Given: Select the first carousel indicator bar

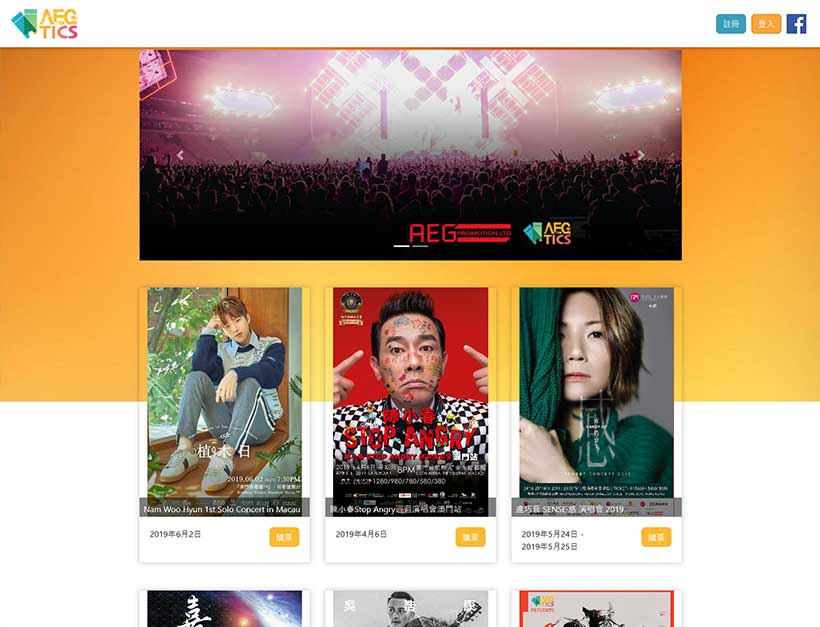Looking at the screenshot, I should click(x=402, y=246).
